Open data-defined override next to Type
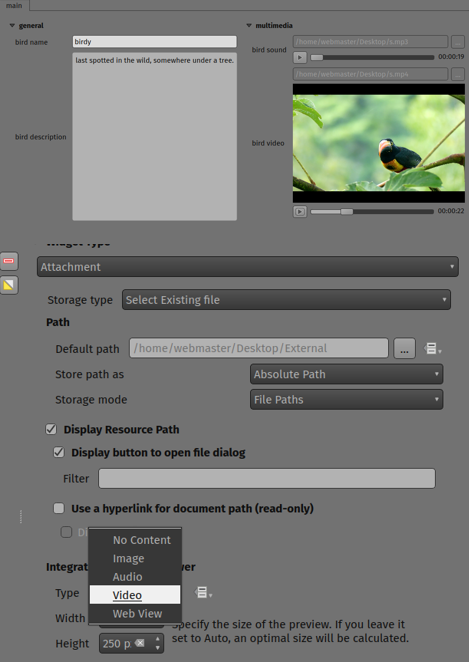469x662 pixels. pos(203,593)
